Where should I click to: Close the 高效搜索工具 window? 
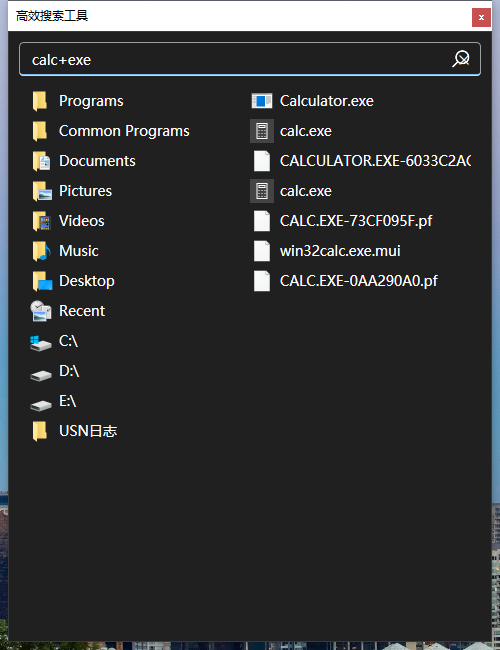coord(481,17)
